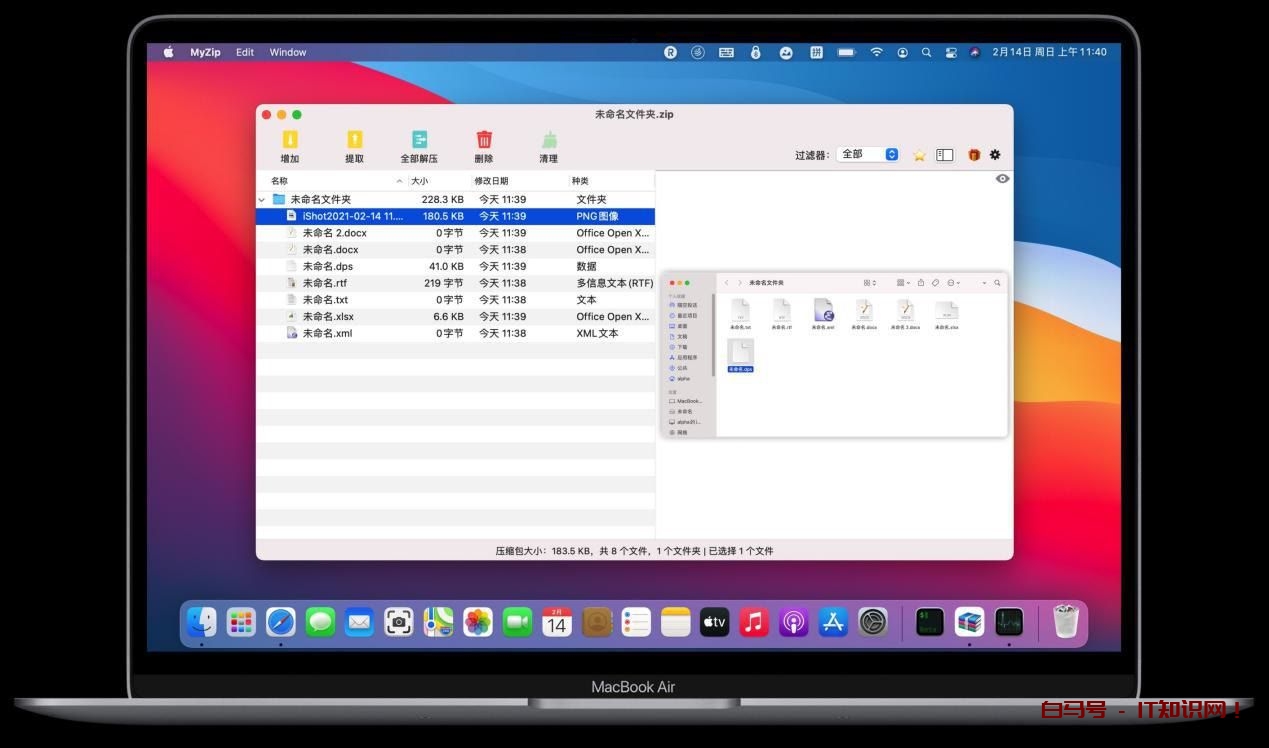Image resolution: width=1269 pixels, height=748 pixels.
Task: Click the 删除 (Delete) trash icon
Action: coord(484,140)
